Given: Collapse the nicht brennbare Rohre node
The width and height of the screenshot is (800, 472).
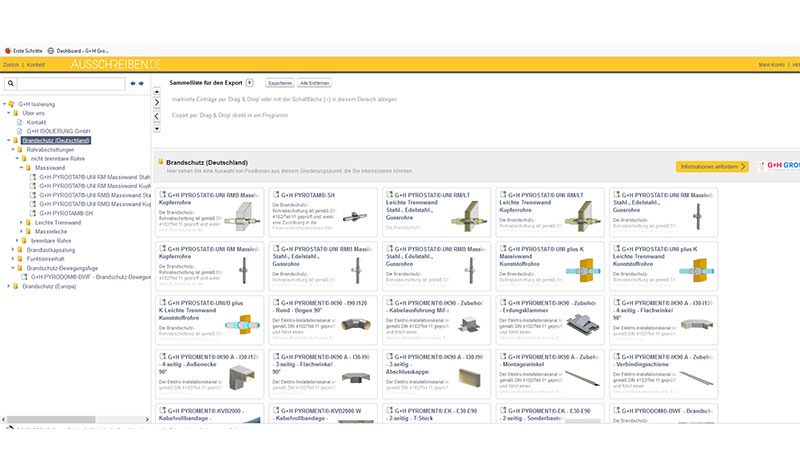Looking at the screenshot, I should 17,159.
